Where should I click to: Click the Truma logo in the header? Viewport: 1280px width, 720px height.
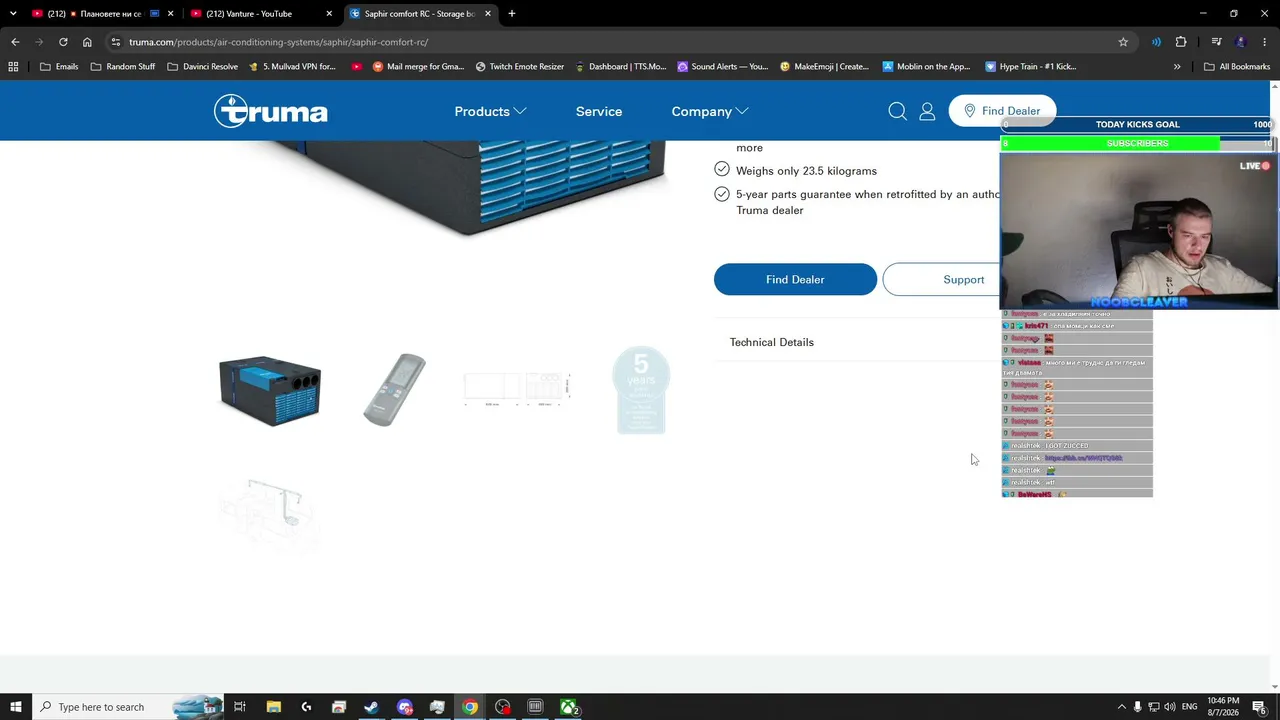point(270,111)
